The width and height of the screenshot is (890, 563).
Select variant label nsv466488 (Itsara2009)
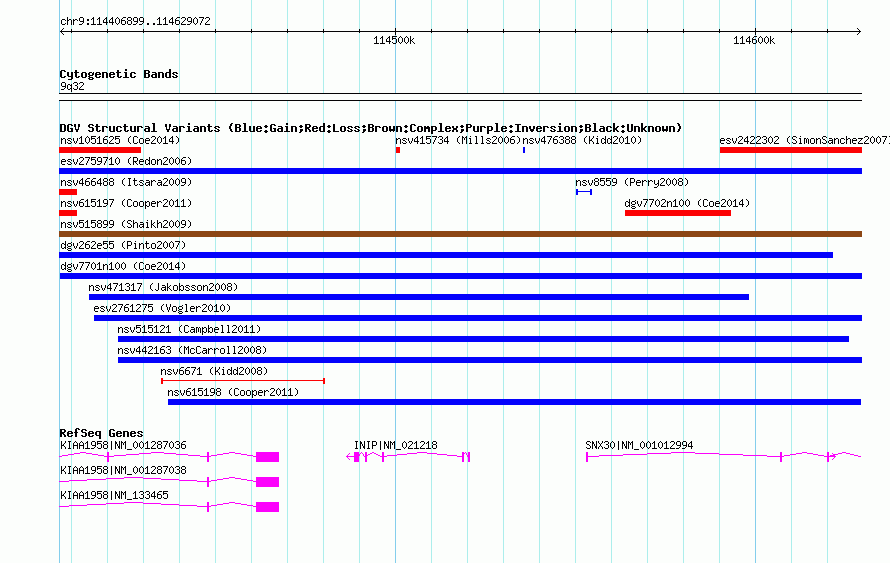coord(126,182)
